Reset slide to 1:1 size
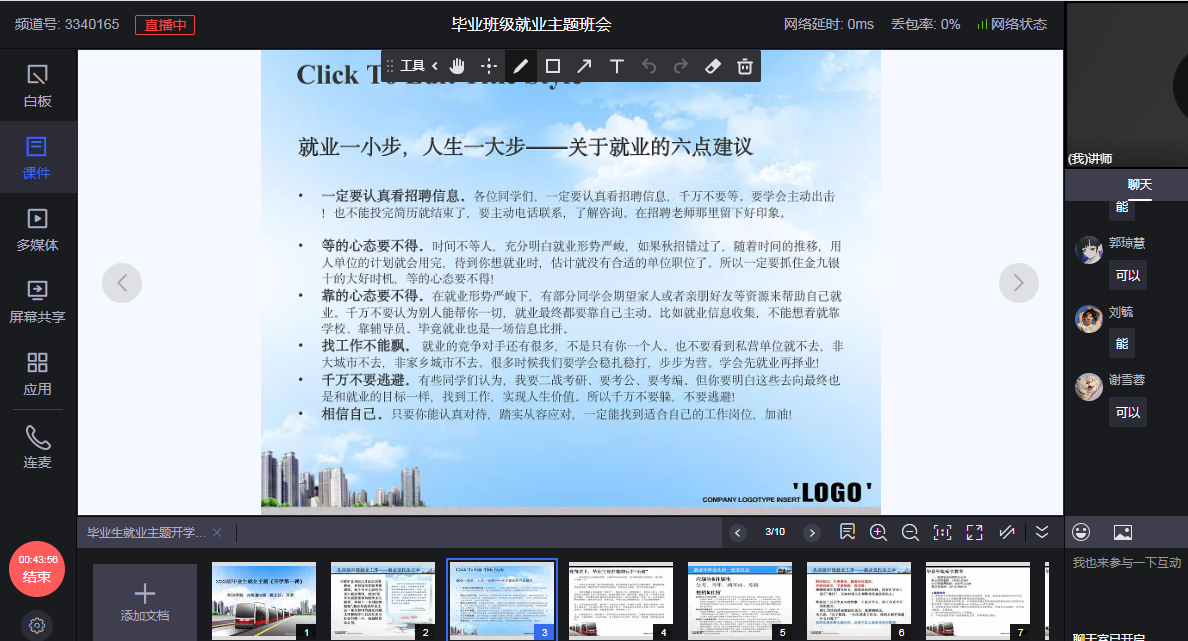Viewport: 1188px width, 641px height. 942,532
